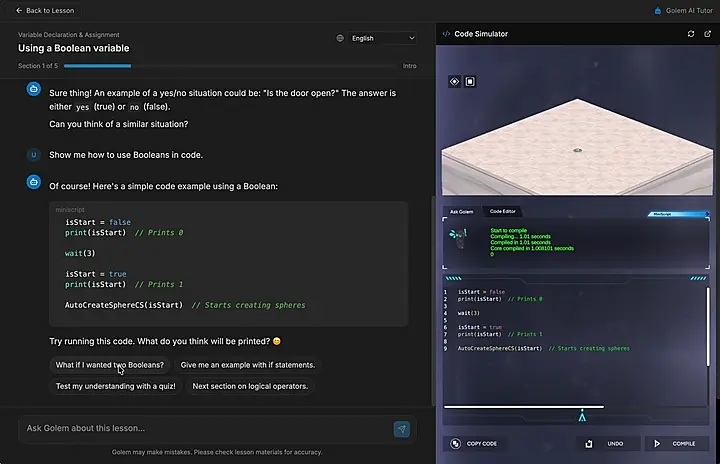Click the send message icon

click(x=402, y=429)
